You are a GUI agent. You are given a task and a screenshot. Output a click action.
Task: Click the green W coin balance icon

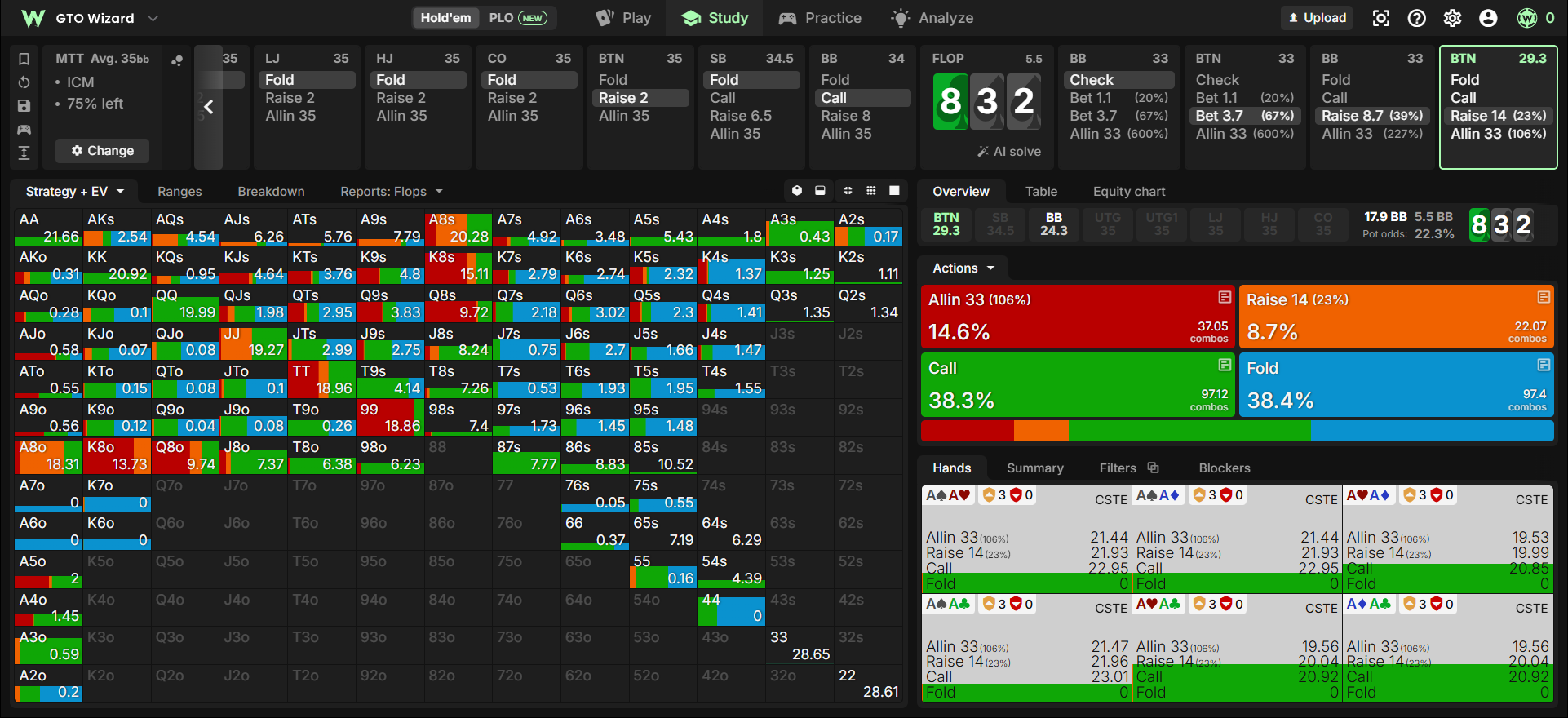tap(1527, 18)
